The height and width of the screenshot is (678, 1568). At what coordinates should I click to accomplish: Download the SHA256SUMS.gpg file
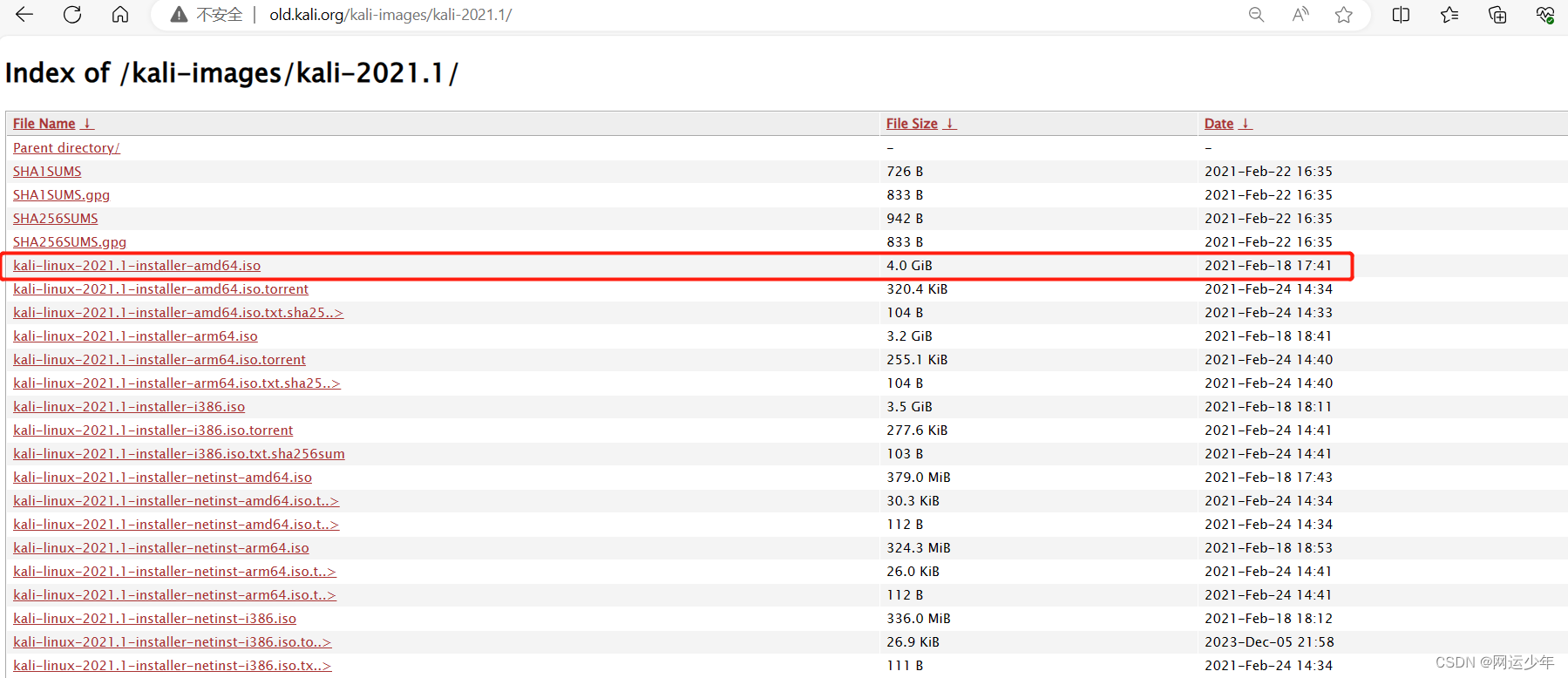70,242
